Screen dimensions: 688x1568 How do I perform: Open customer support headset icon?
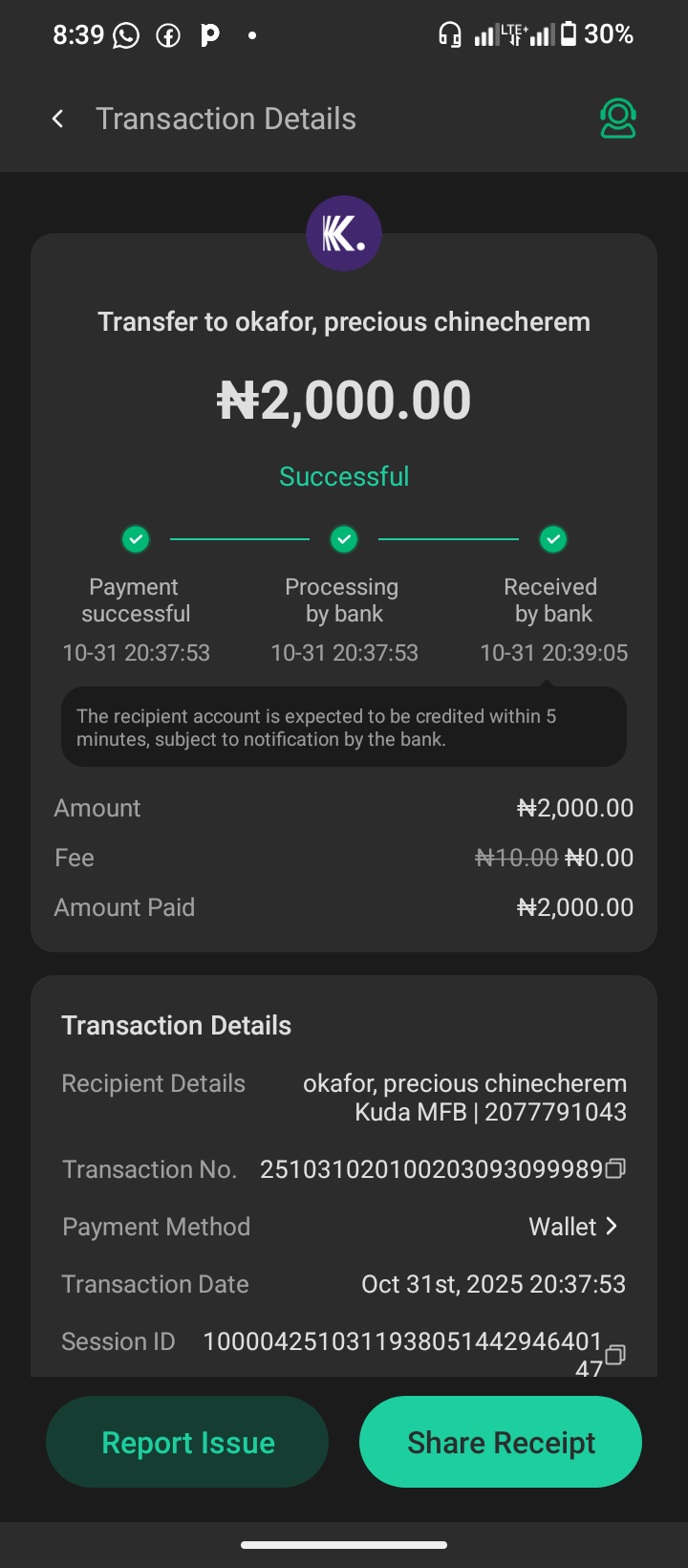[x=617, y=119]
